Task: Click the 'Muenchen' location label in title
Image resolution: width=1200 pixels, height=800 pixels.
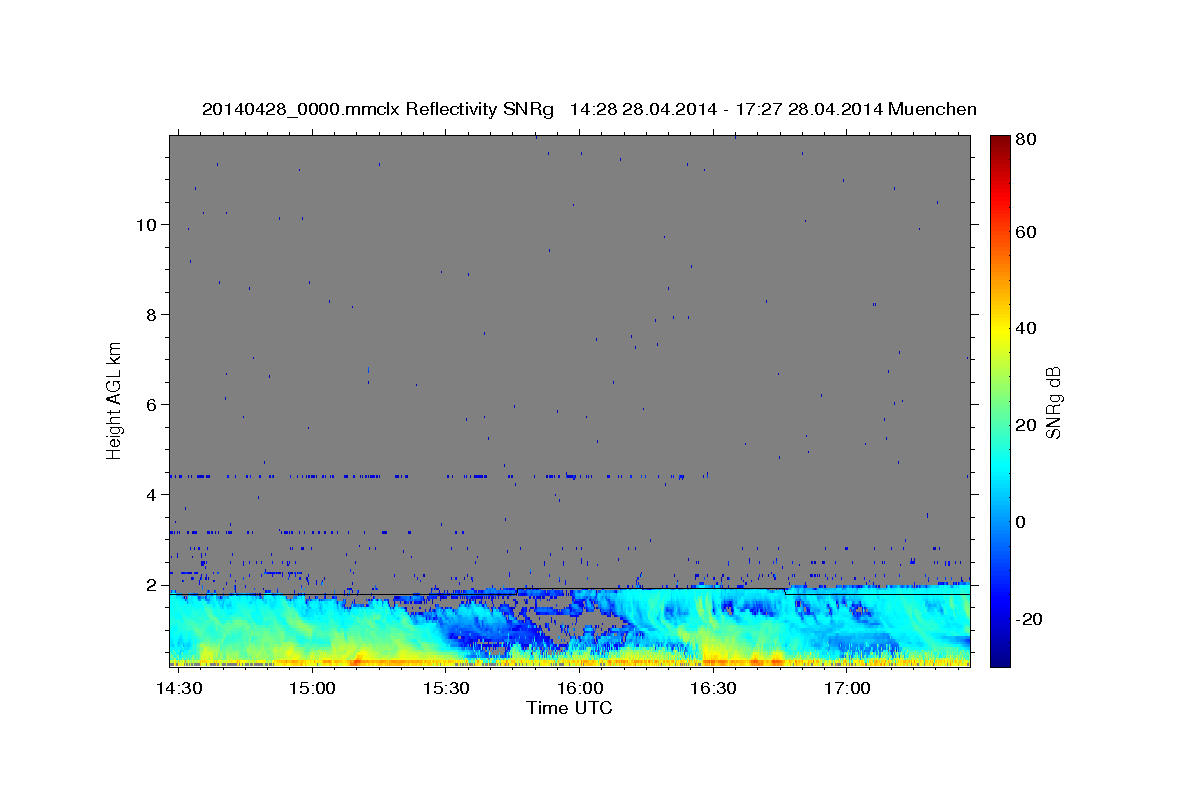Action: pos(932,109)
